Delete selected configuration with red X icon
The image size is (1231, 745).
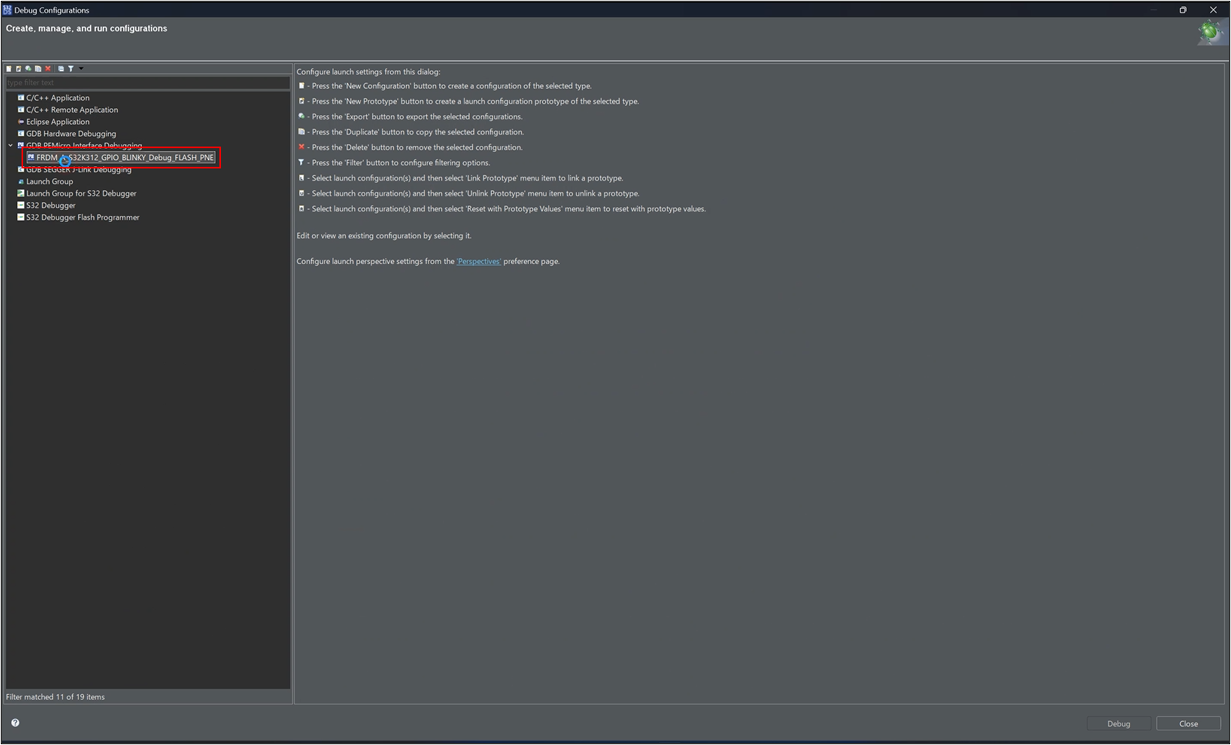[48, 69]
